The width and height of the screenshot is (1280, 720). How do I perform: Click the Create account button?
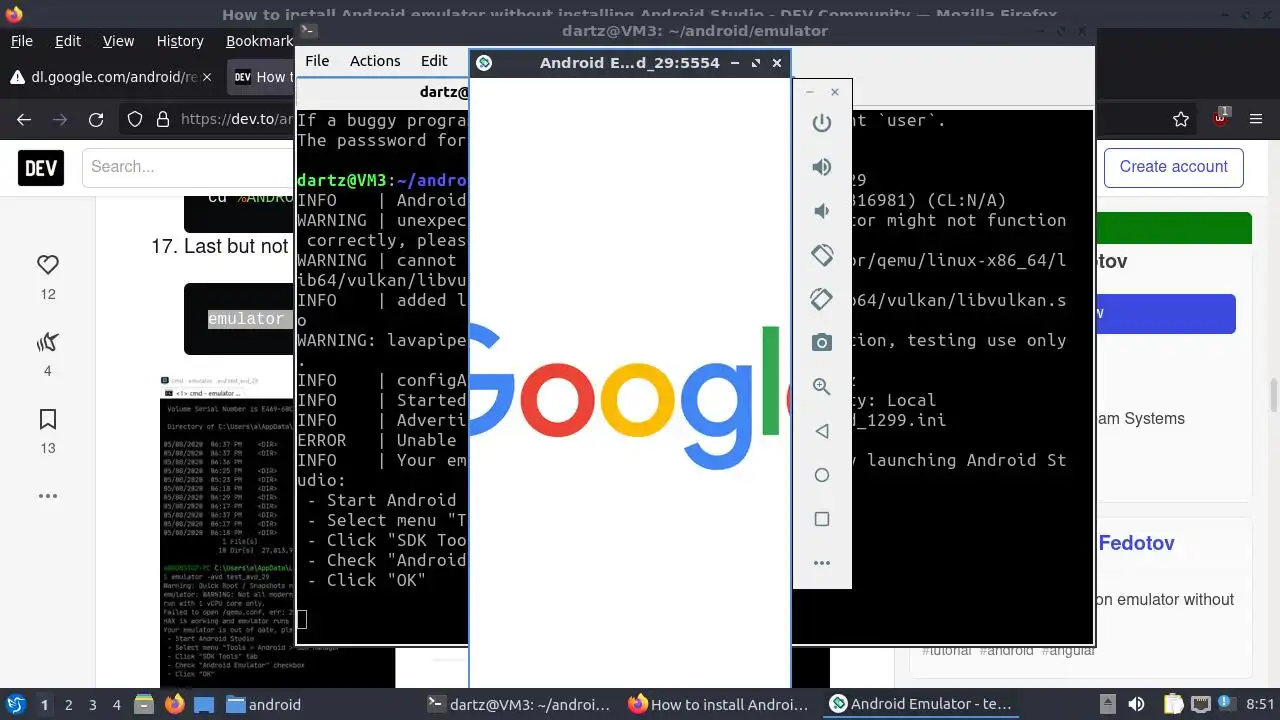click(1174, 167)
